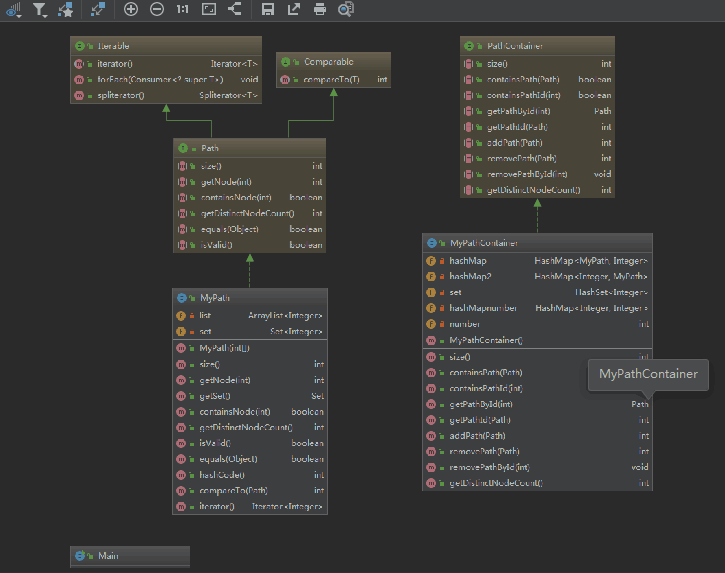Click the field icon beside hashMap
This screenshot has height=573, width=725.
(431, 261)
